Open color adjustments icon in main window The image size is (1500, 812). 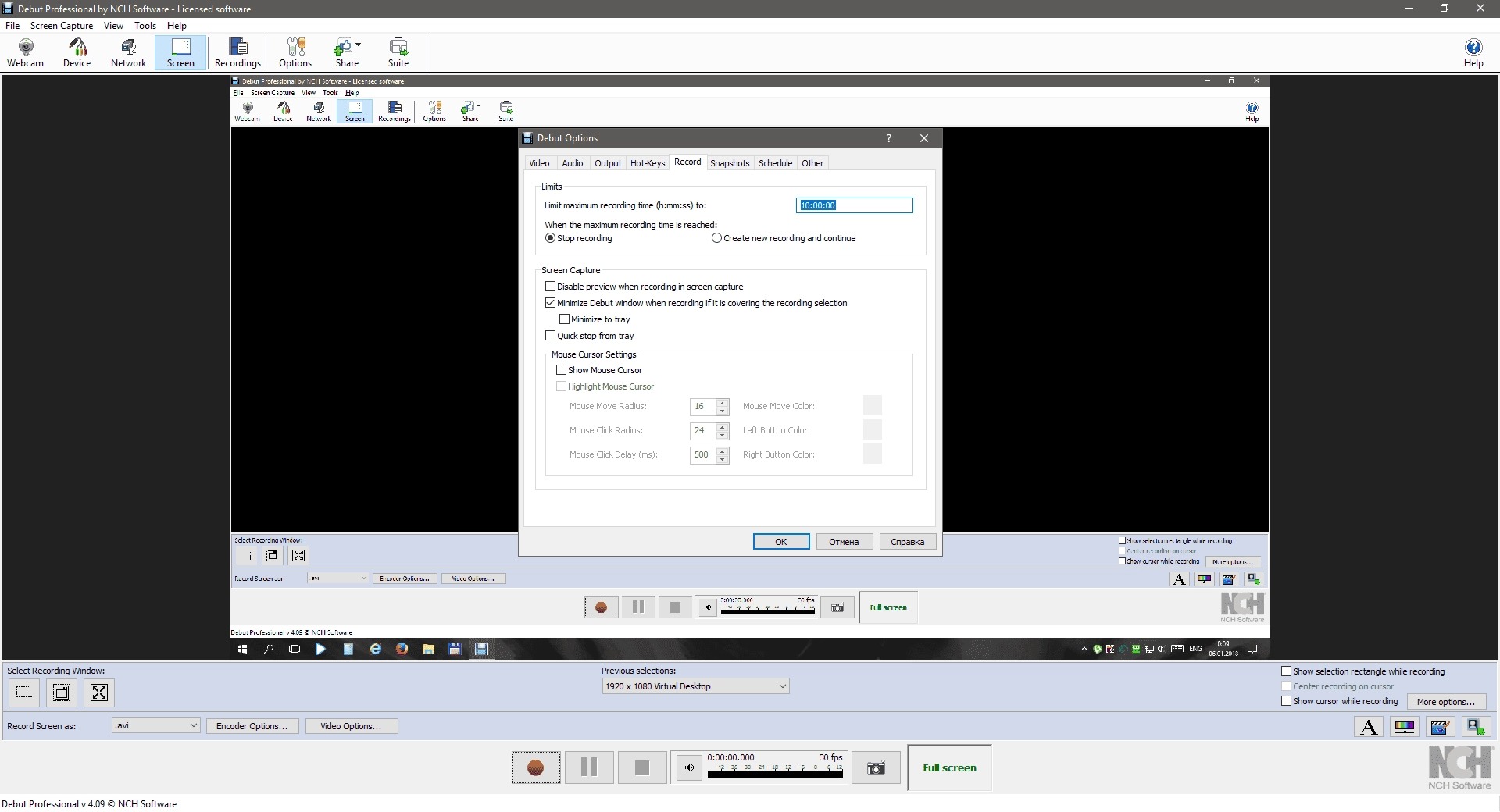coord(1405,728)
